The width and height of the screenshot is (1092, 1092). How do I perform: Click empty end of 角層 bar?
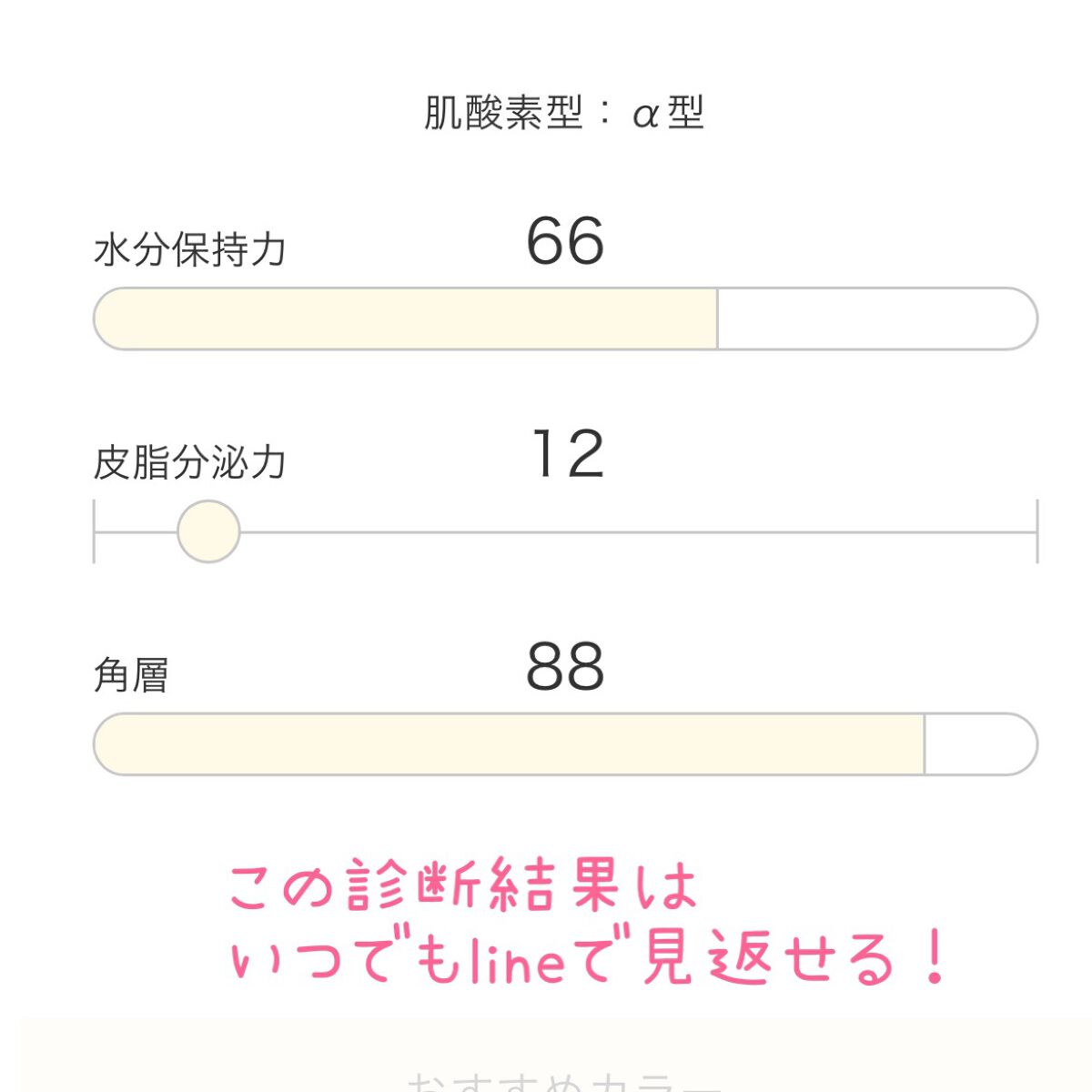click(x=979, y=744)
